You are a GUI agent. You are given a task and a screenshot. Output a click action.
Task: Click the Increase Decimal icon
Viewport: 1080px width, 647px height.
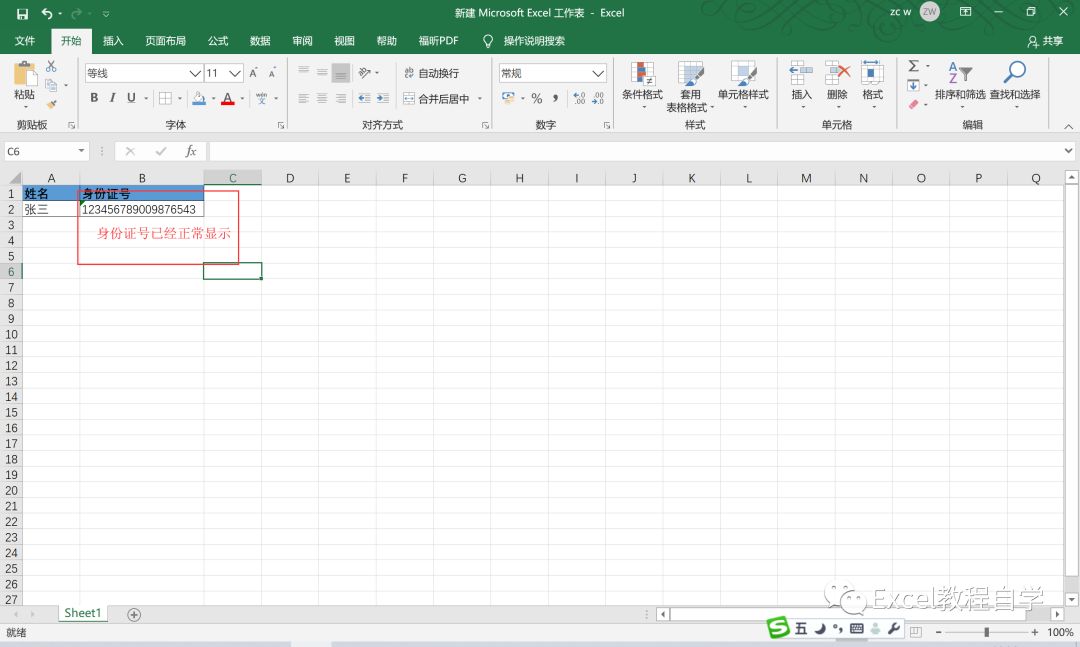click(579, 99)
